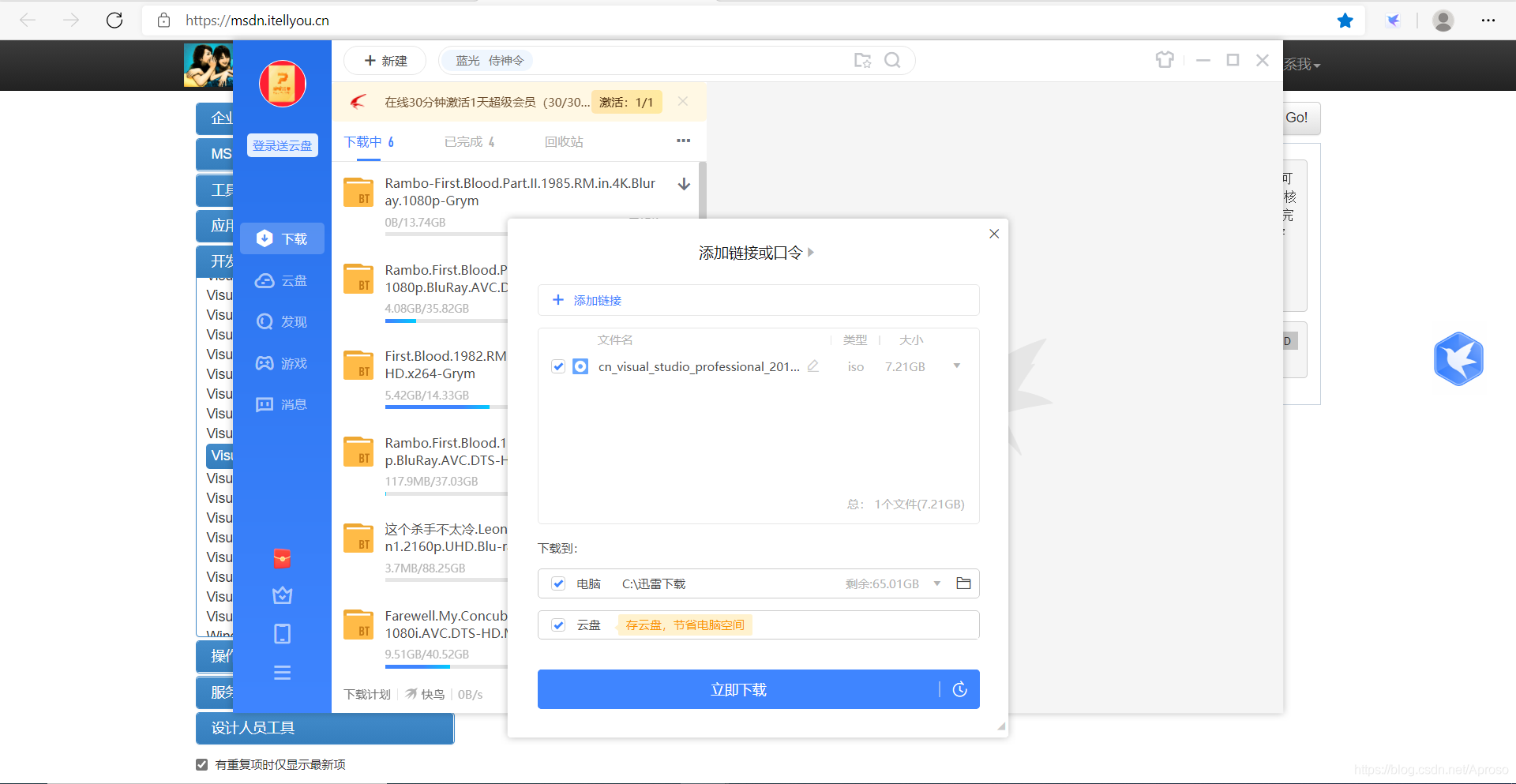
Task: Expand the file row dropdown arrow next to 7.21GB
Action: (957, 366)
